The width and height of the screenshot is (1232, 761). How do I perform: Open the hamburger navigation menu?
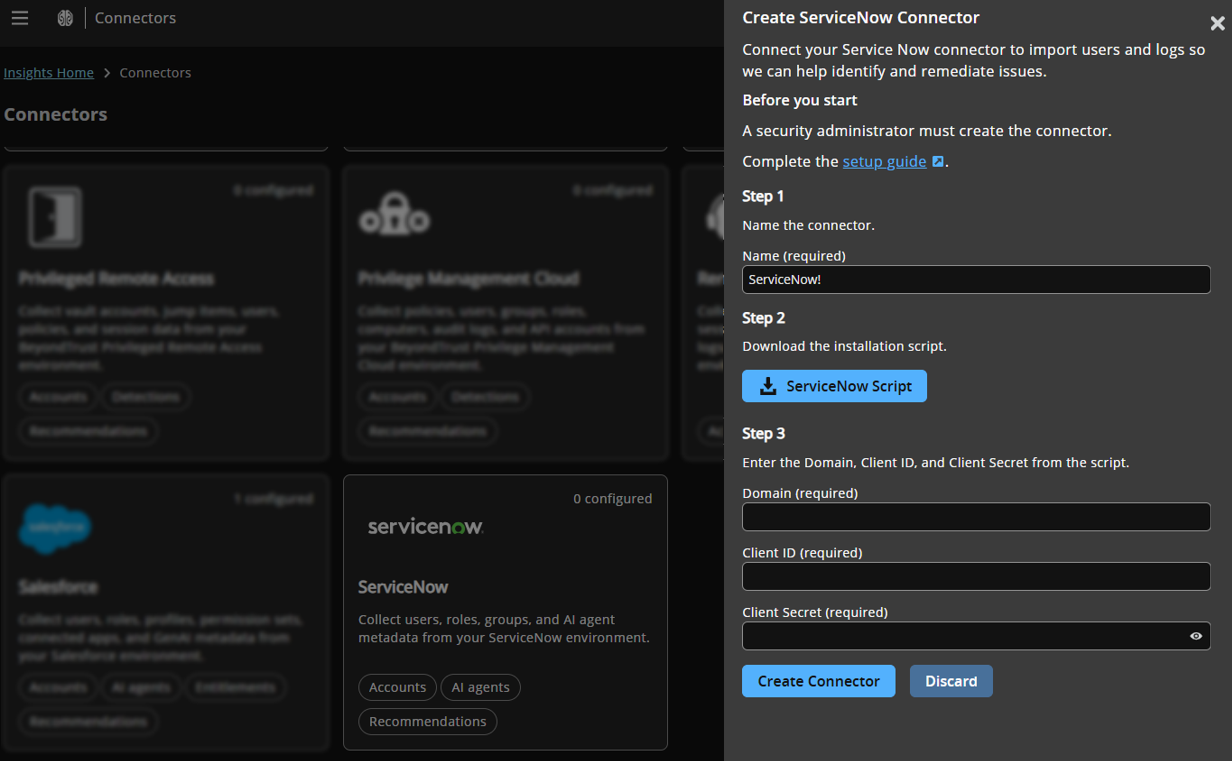20,18
